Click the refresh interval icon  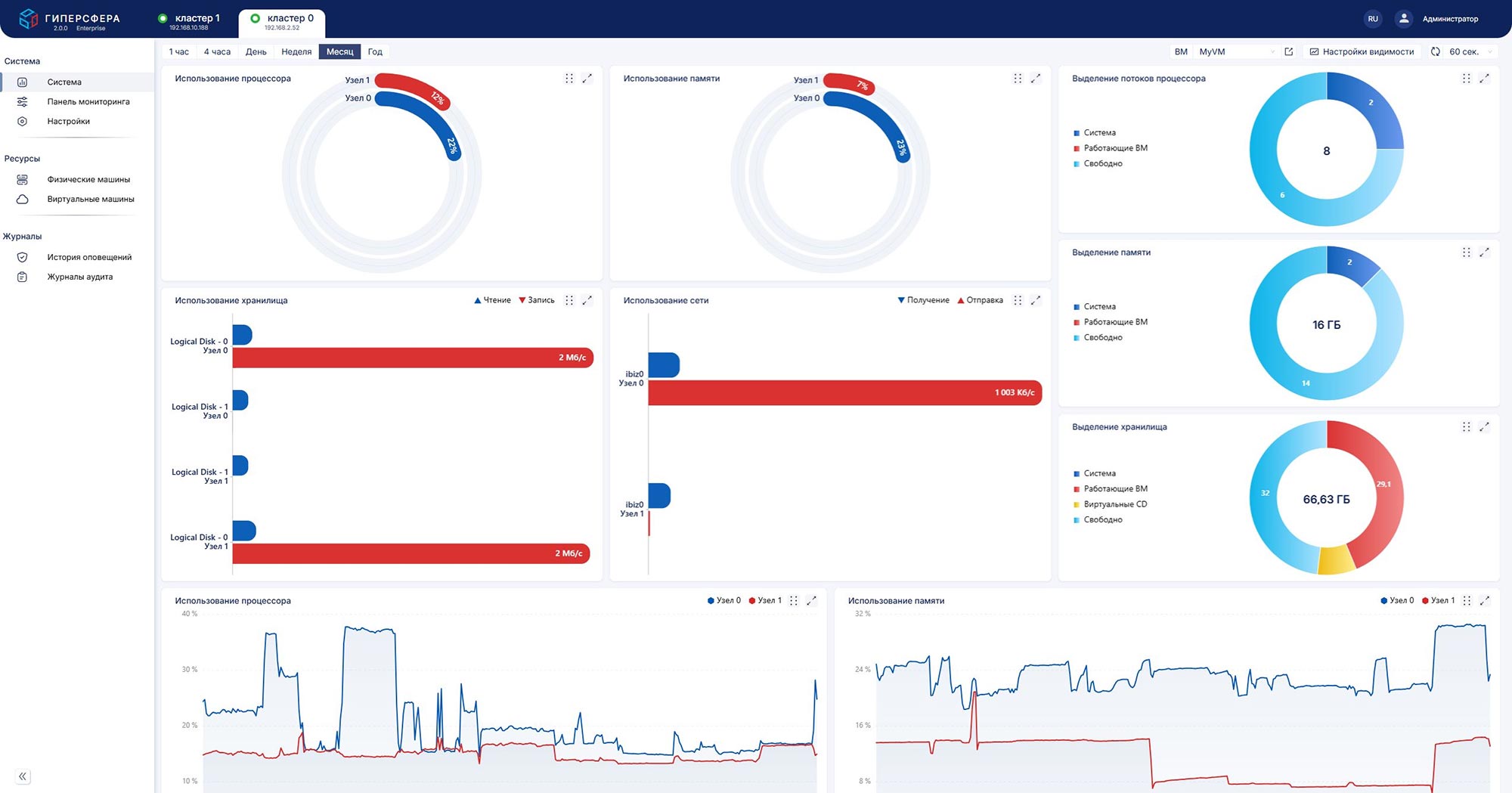[x=1435, y=51]
